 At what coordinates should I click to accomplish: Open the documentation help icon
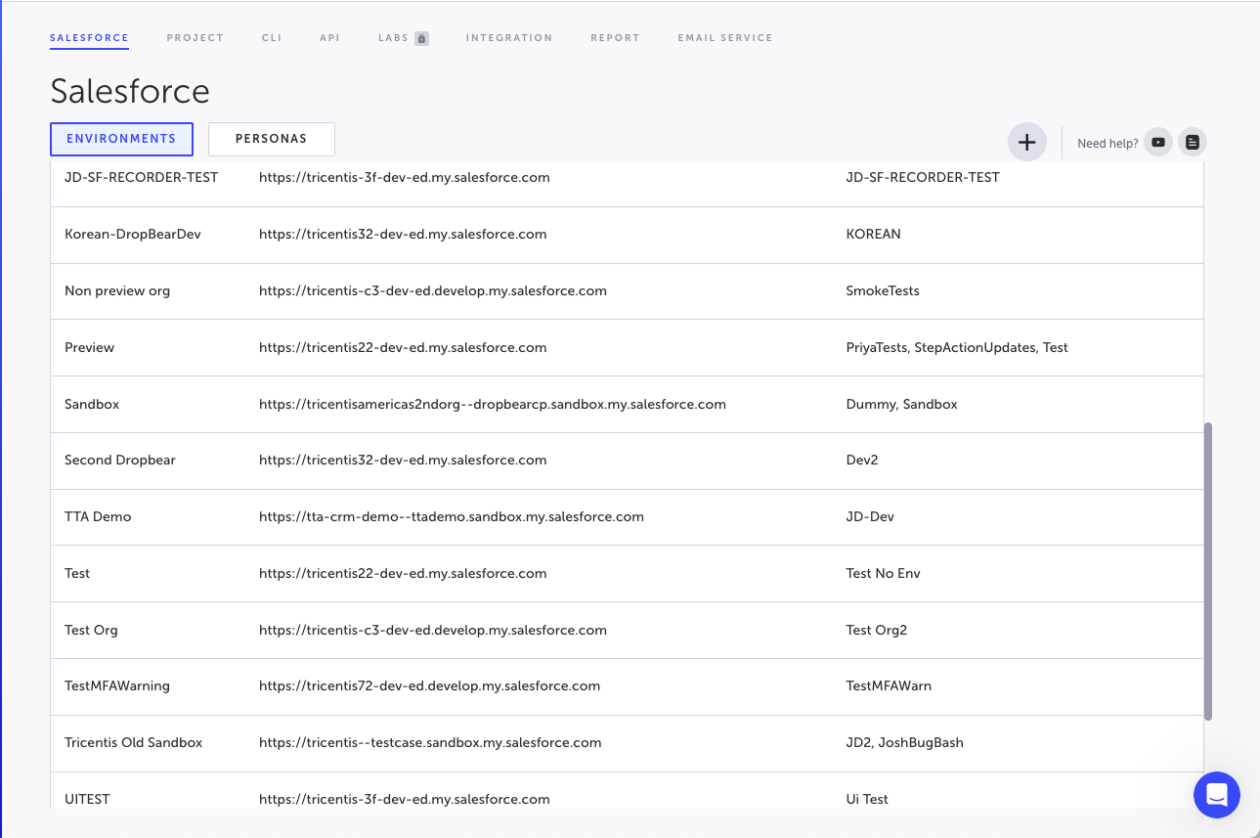tap(1192, 142)
